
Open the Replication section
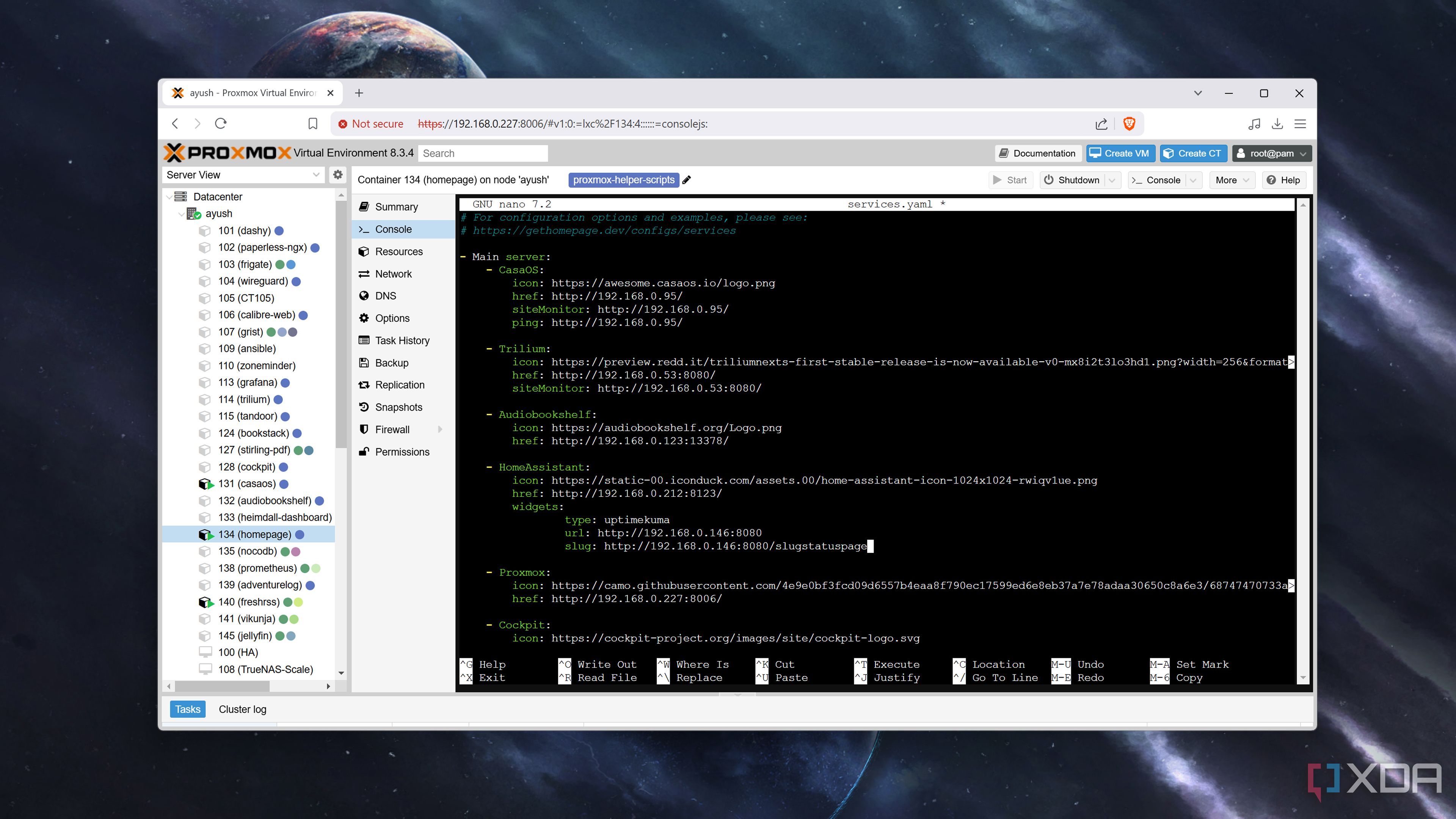coord(403,385)
